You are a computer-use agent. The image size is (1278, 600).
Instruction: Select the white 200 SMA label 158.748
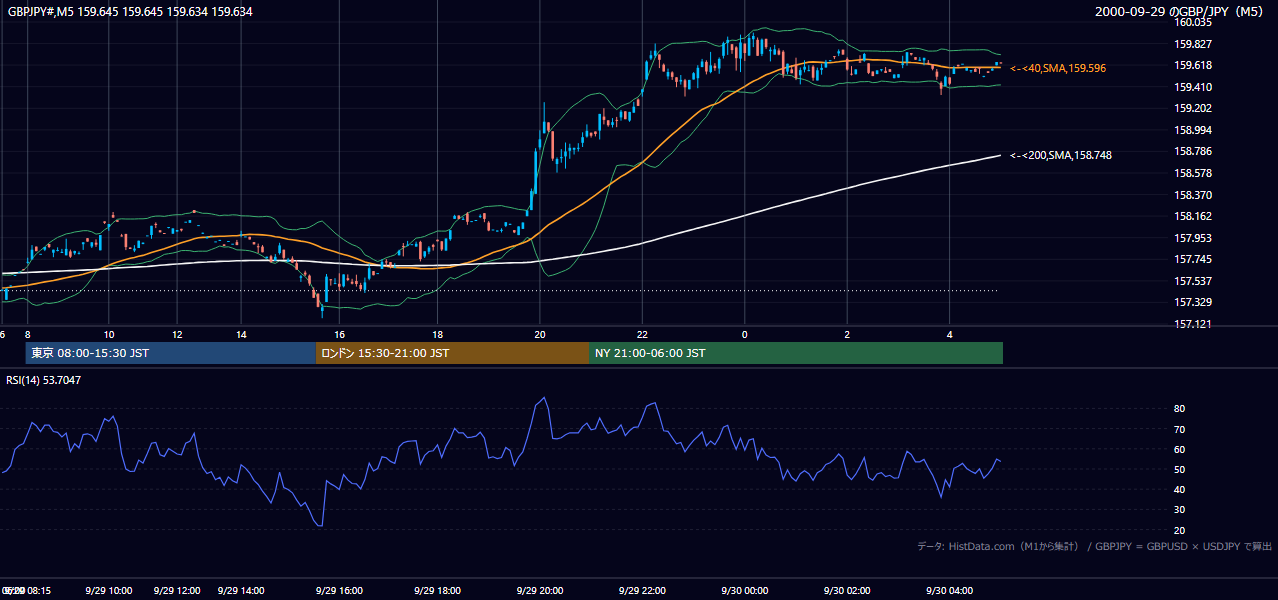1061,155
